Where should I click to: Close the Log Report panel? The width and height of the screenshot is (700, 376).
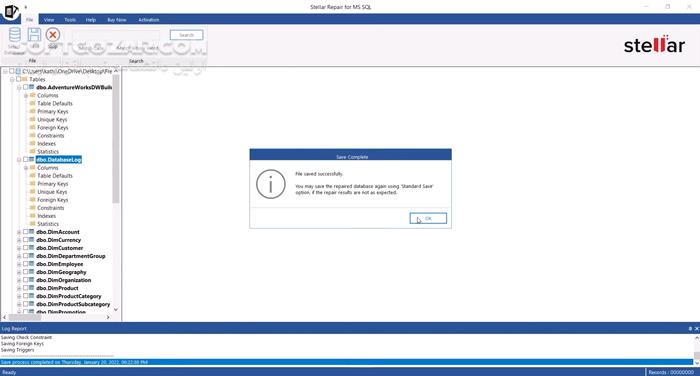(x=696, y=329)
